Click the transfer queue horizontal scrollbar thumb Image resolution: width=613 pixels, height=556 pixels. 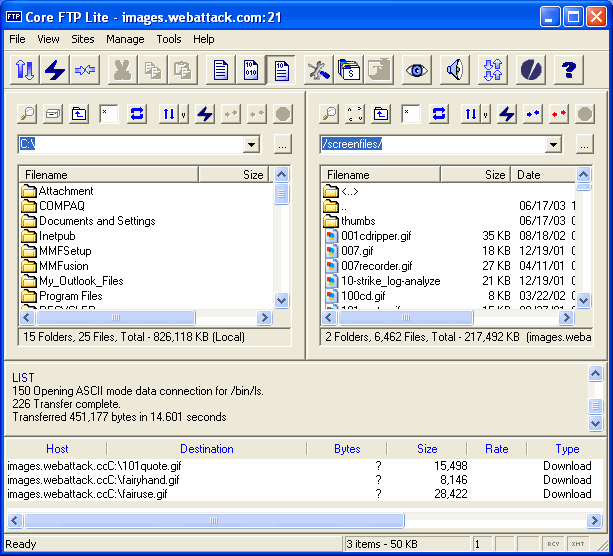click(x=214, y=520)
